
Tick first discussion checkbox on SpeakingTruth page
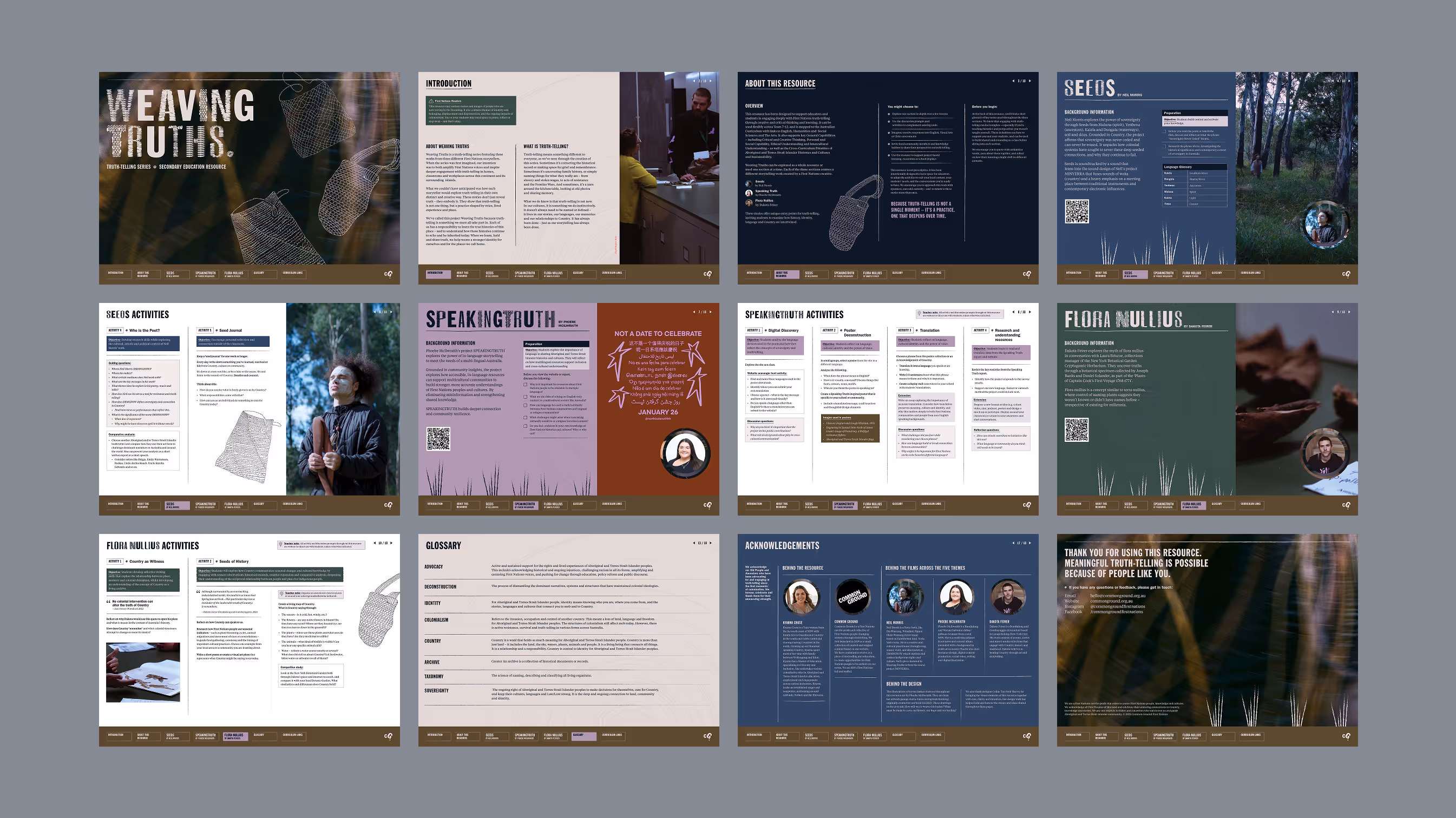[526, 385]
